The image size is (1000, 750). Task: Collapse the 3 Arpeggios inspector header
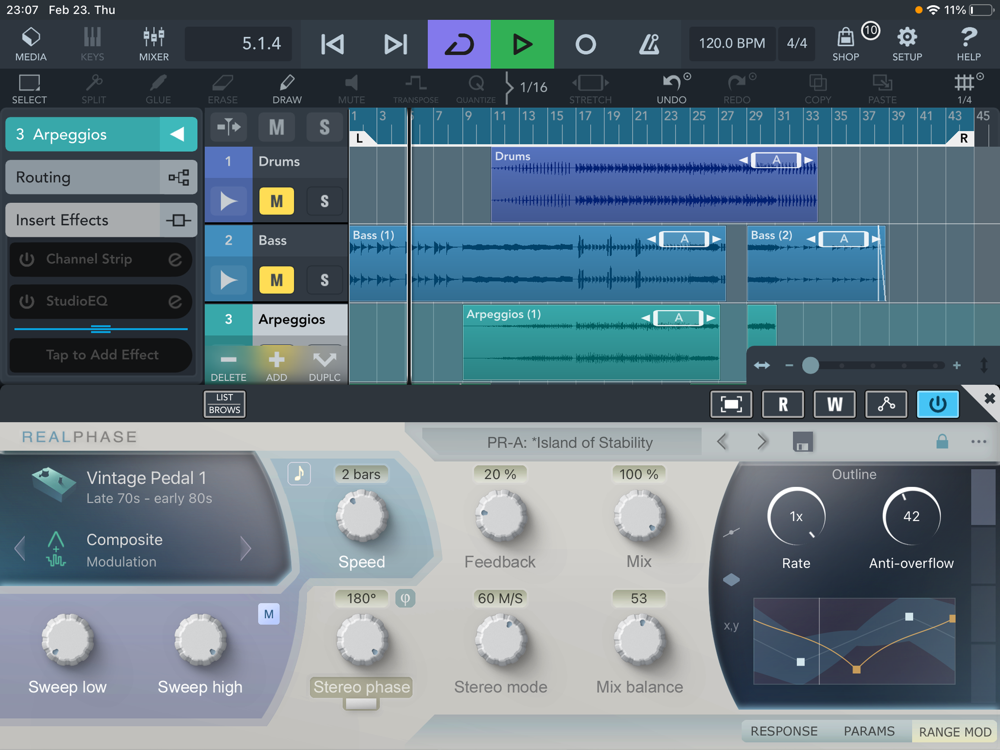pyautogui.click(x=177, y=134)
